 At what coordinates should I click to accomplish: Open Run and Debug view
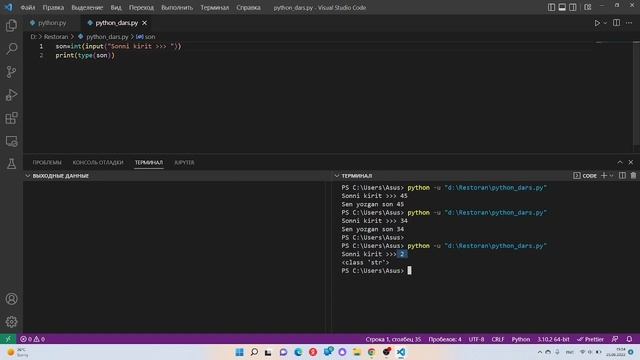tap(11, 95)
